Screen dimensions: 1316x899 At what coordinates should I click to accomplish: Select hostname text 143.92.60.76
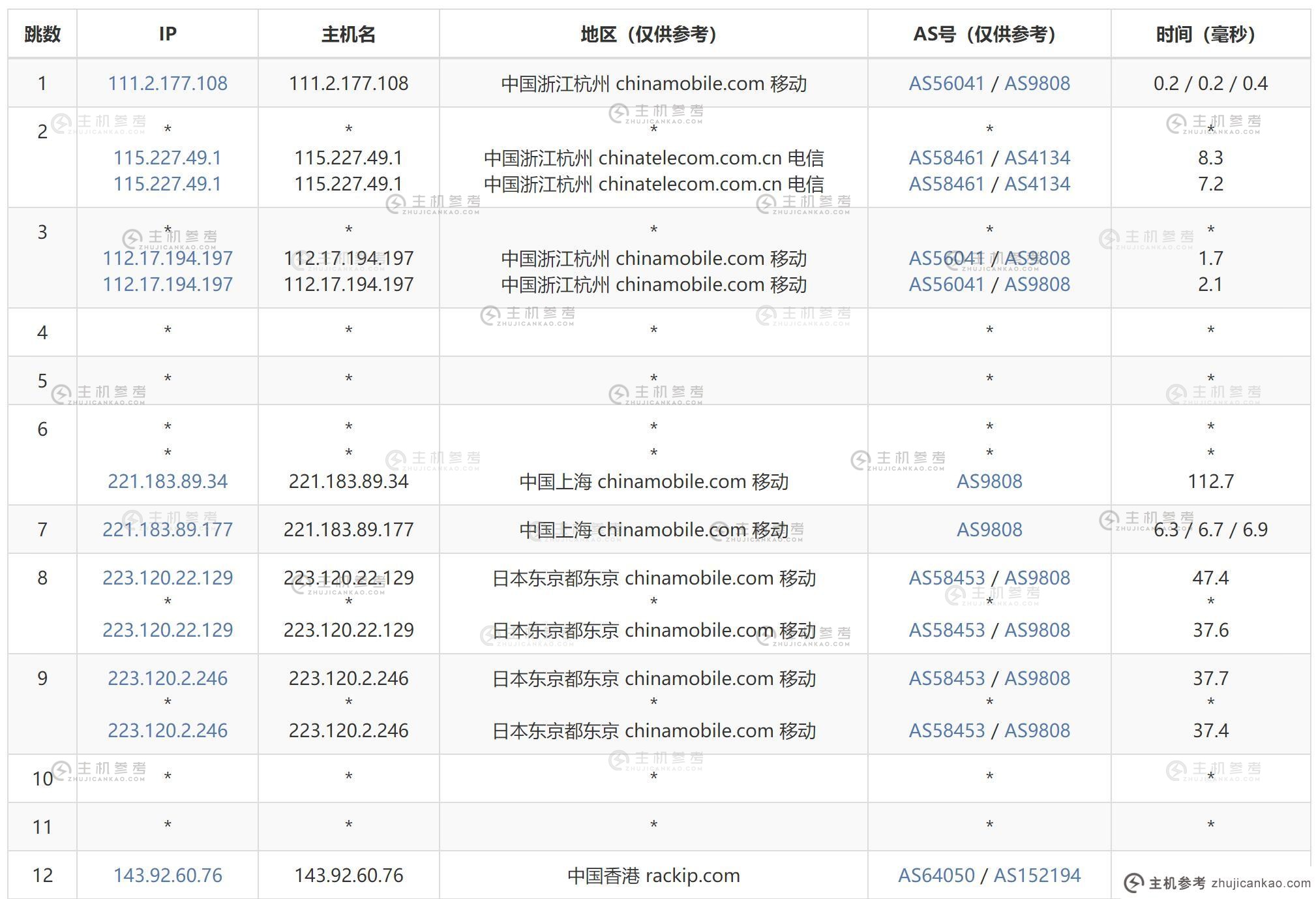pyautogui.click(x=348, y=876)
